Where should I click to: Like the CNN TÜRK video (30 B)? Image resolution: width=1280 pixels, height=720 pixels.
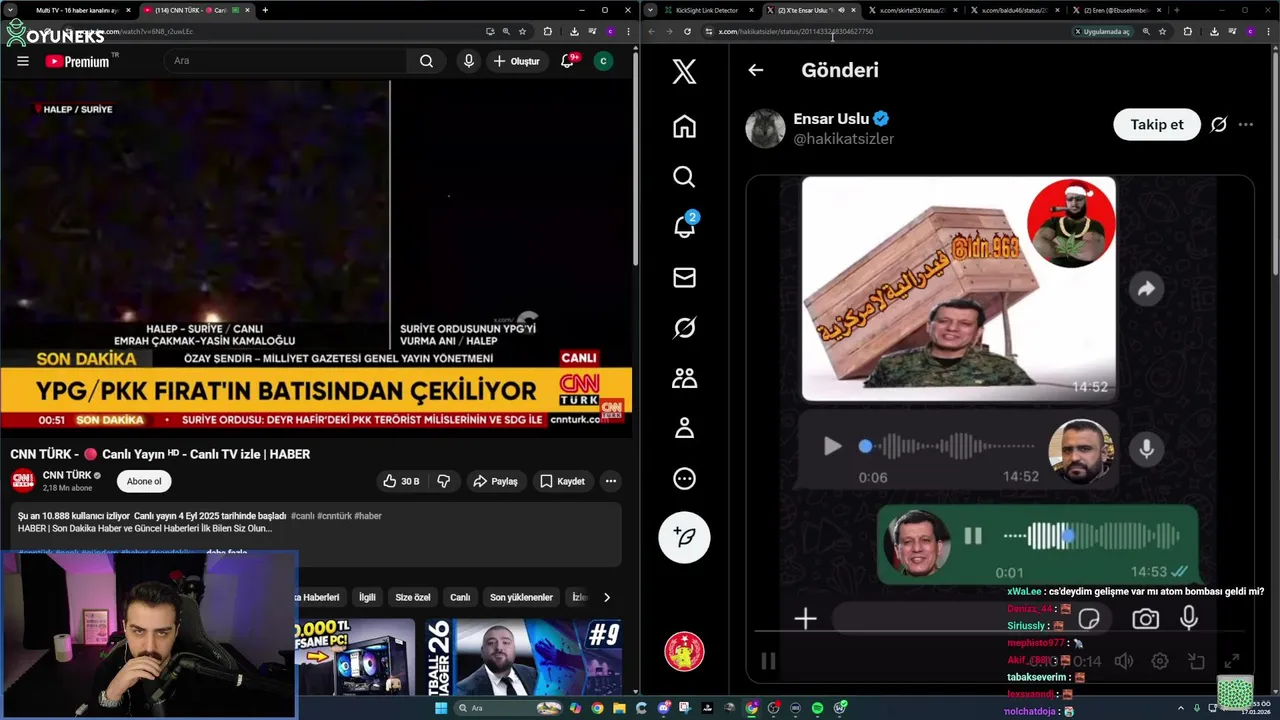[401, 481]
